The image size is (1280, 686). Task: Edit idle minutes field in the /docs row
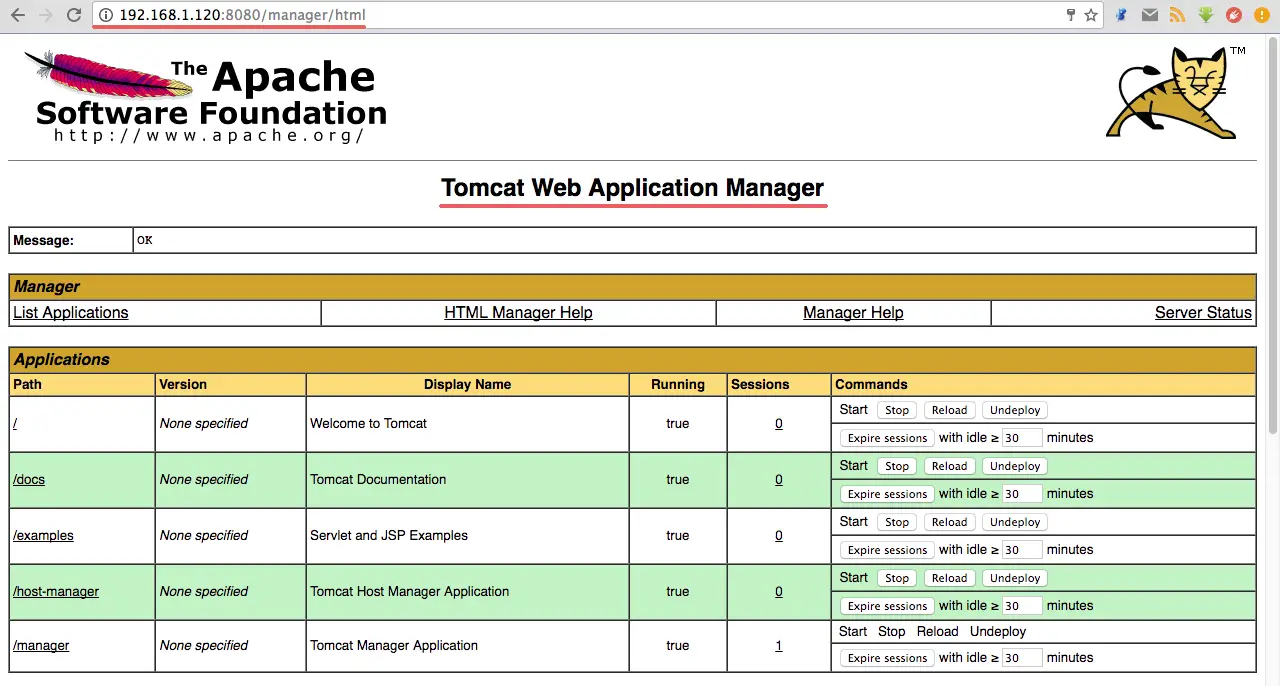pos(1022,494)
